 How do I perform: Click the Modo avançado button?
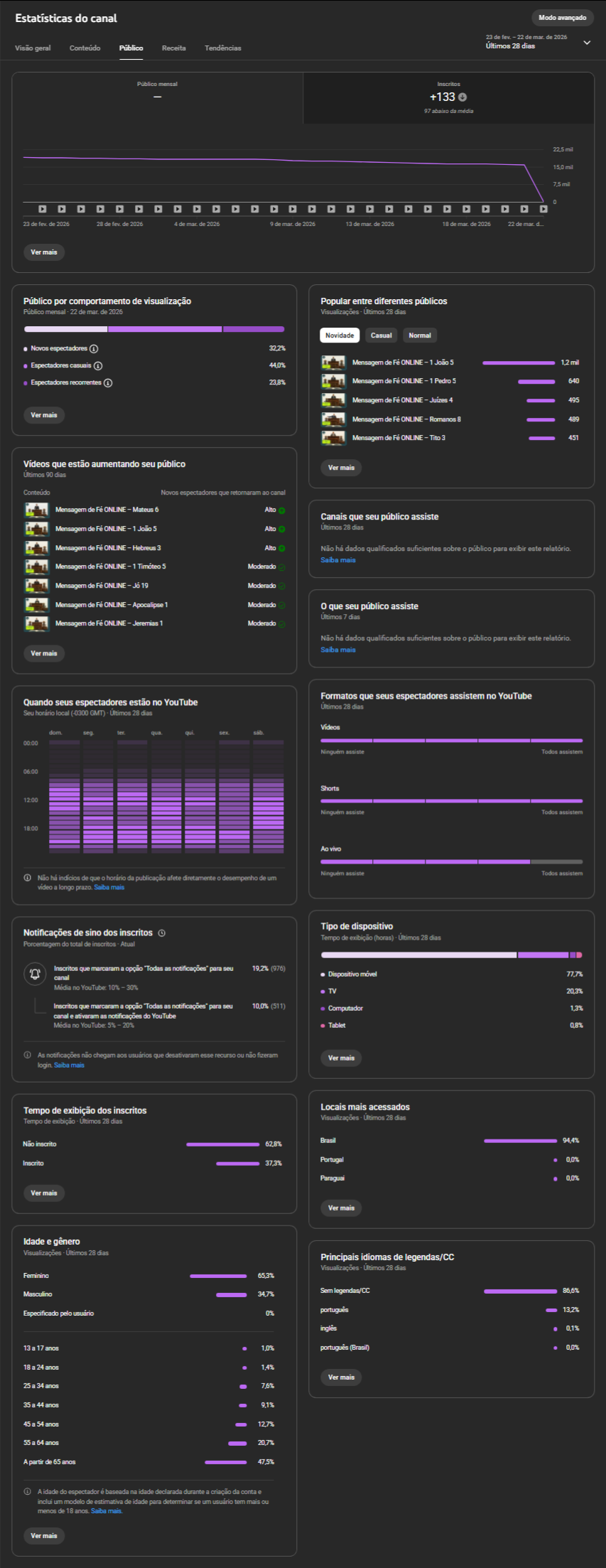562,18
